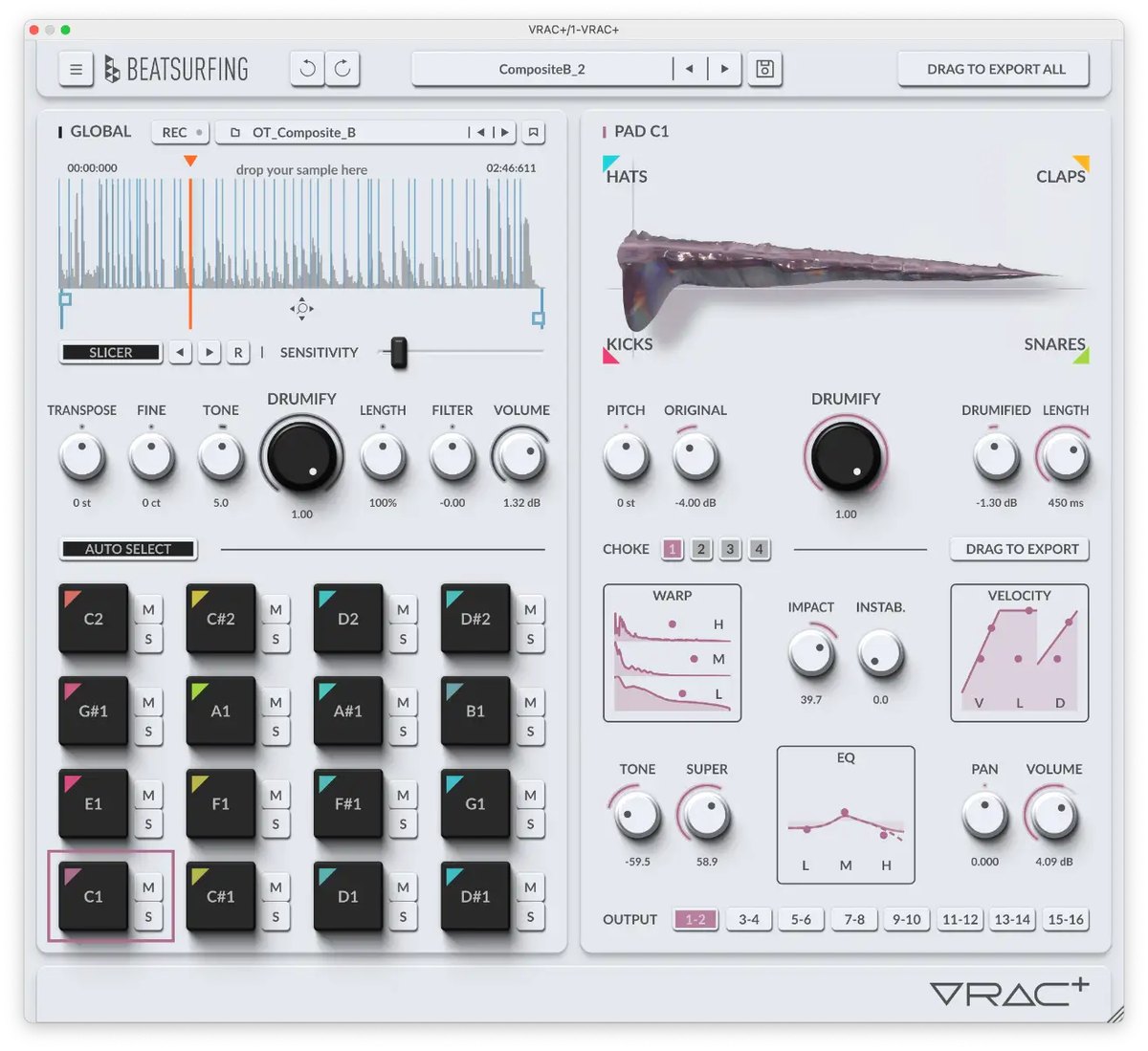Select choke group 3
1148x1051 pixels.
pyautogui.click(x=730, y=549)
